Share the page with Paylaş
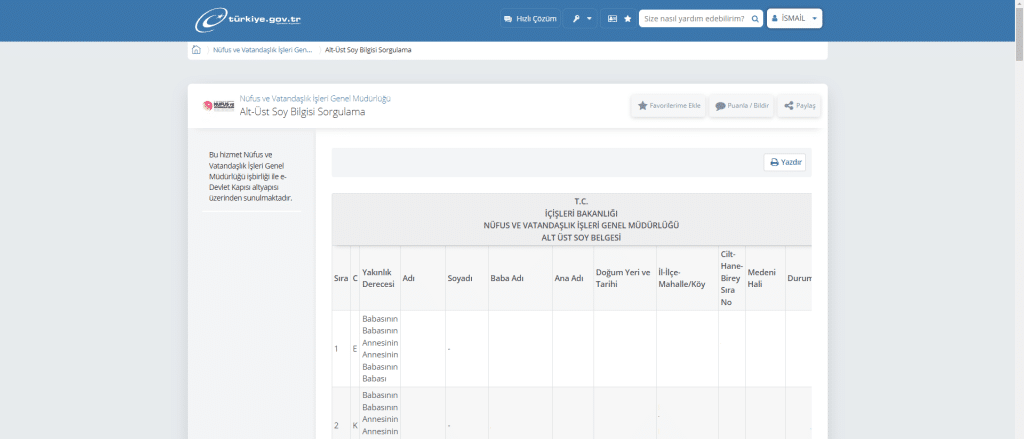 pos(799,105)
